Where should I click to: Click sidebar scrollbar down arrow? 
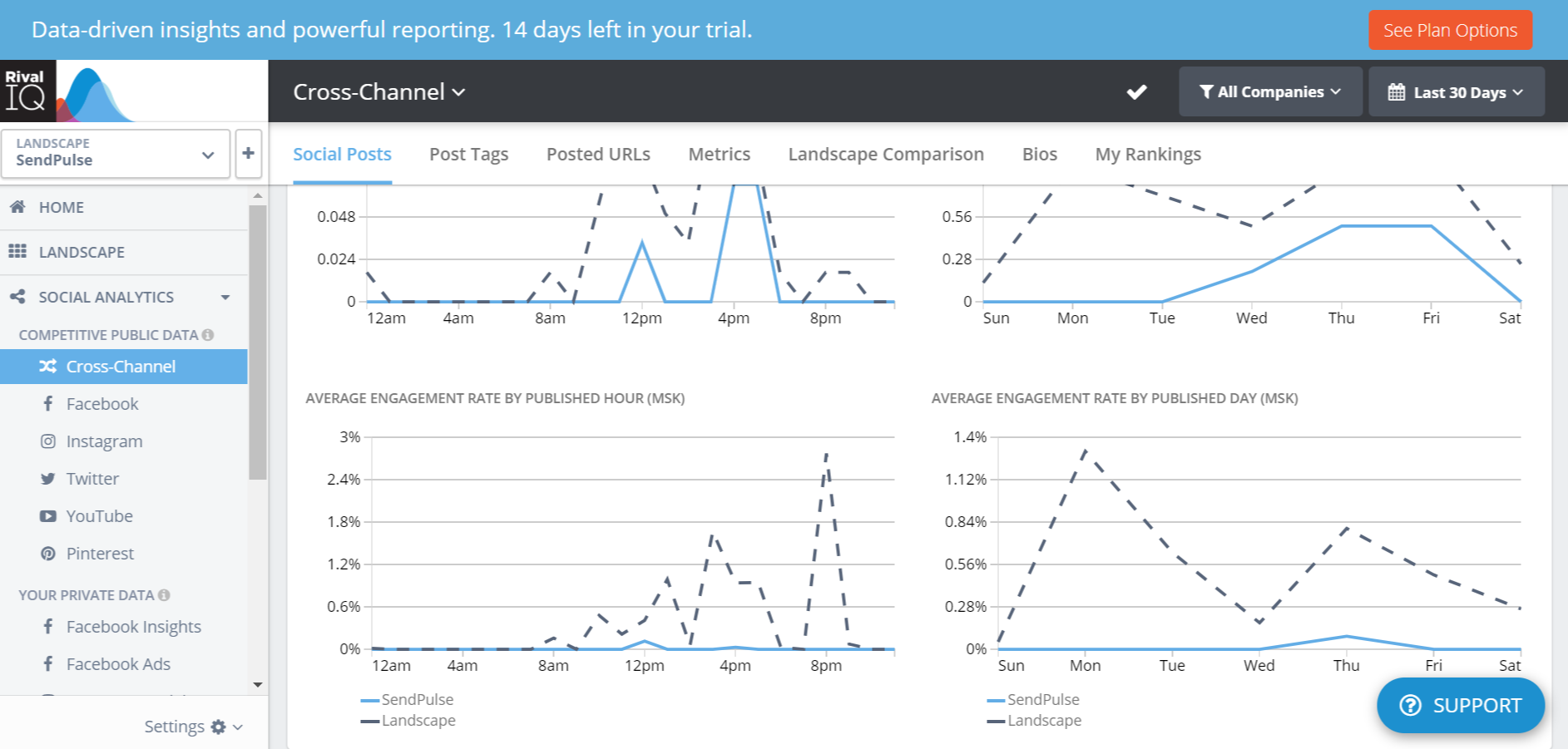(x=258, y=685)
